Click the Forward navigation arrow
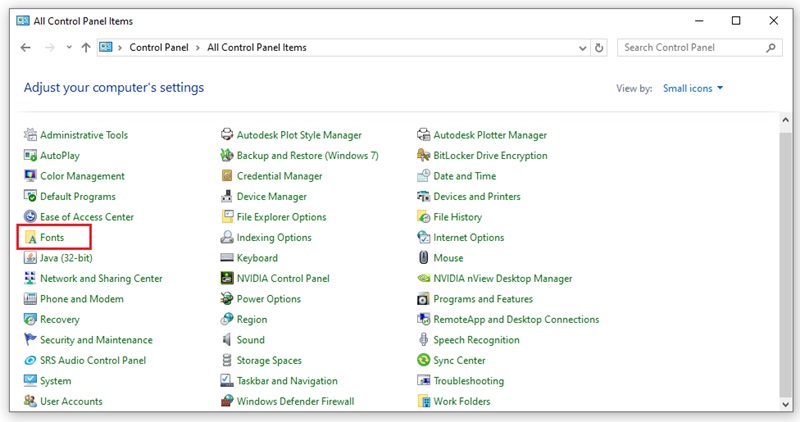 click(49, 47)
